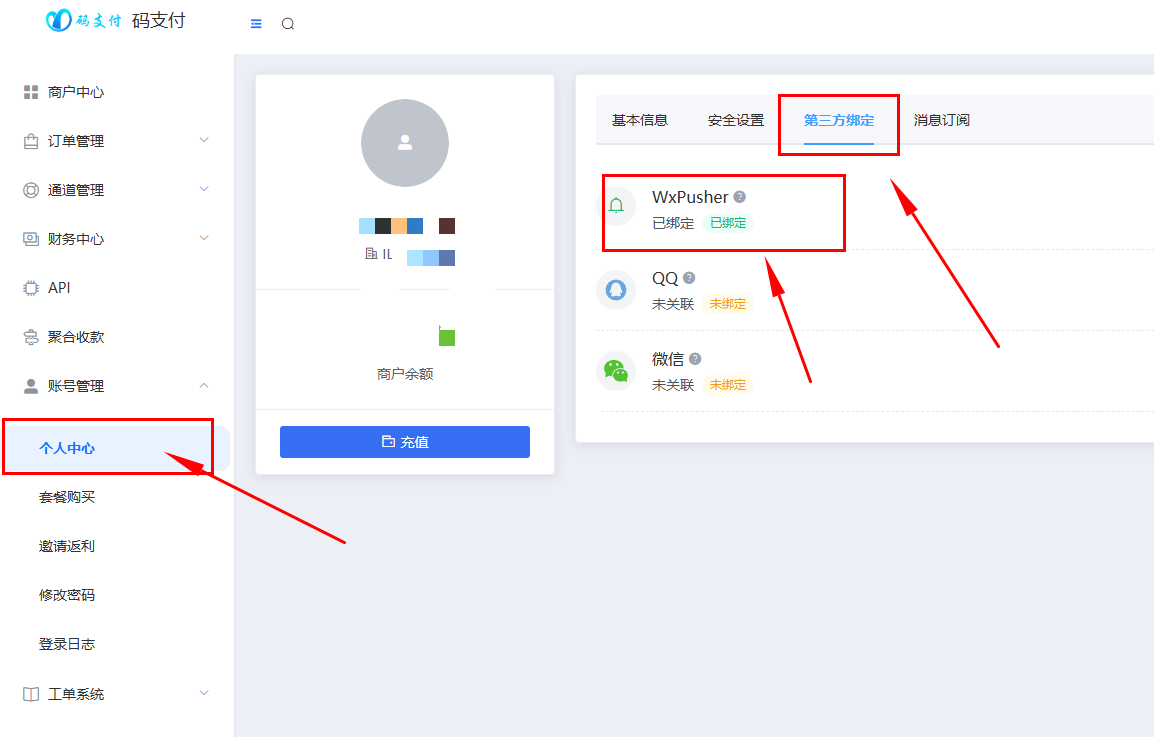Click the hamburger menu icon in the header
Screen dimensions: 1154x737
coord(255,22)
